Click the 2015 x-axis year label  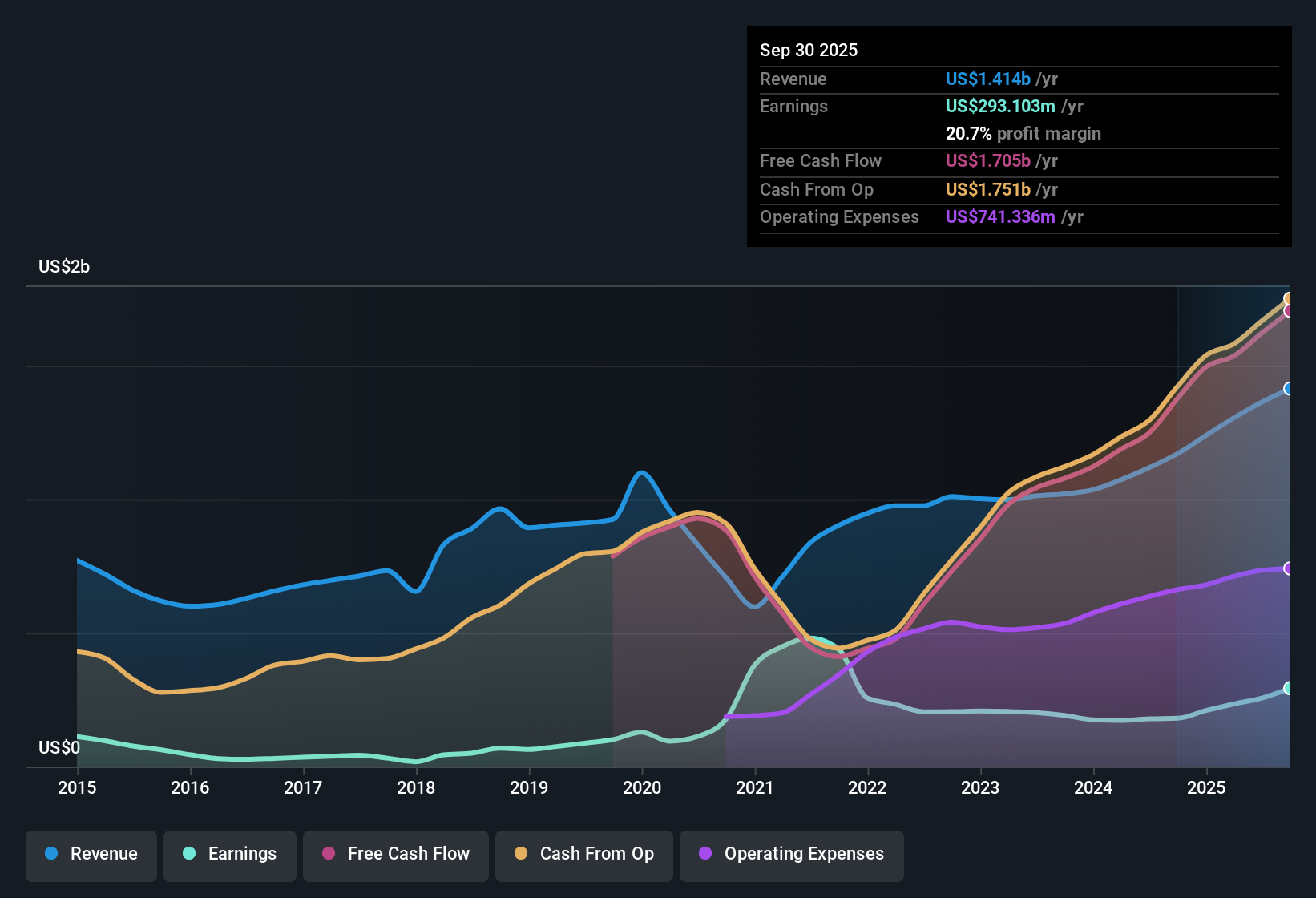[x=77, y=787]
